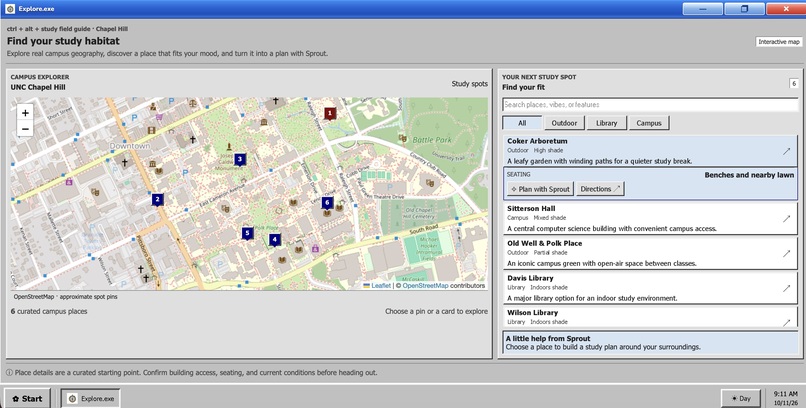Click the Explore.exe title bar icon
Viewport: 806px width, 408px height.
[x=10, y=9]
